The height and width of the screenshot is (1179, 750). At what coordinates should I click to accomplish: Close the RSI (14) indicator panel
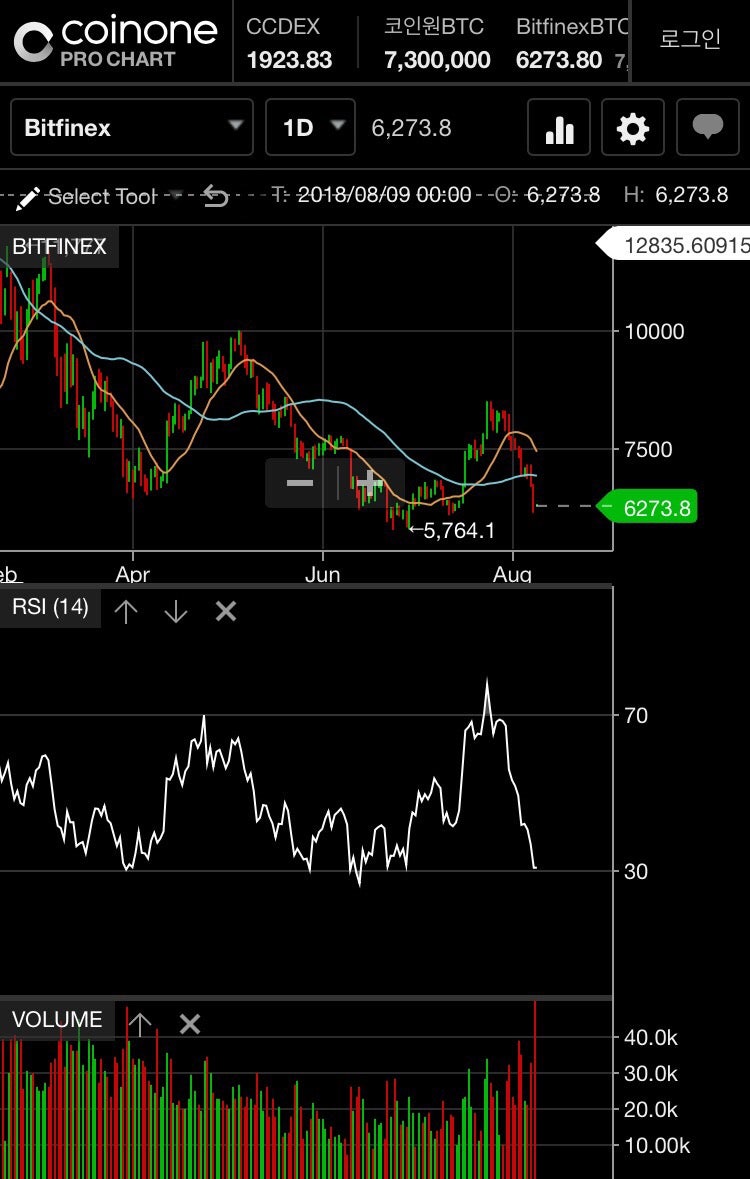226,611
